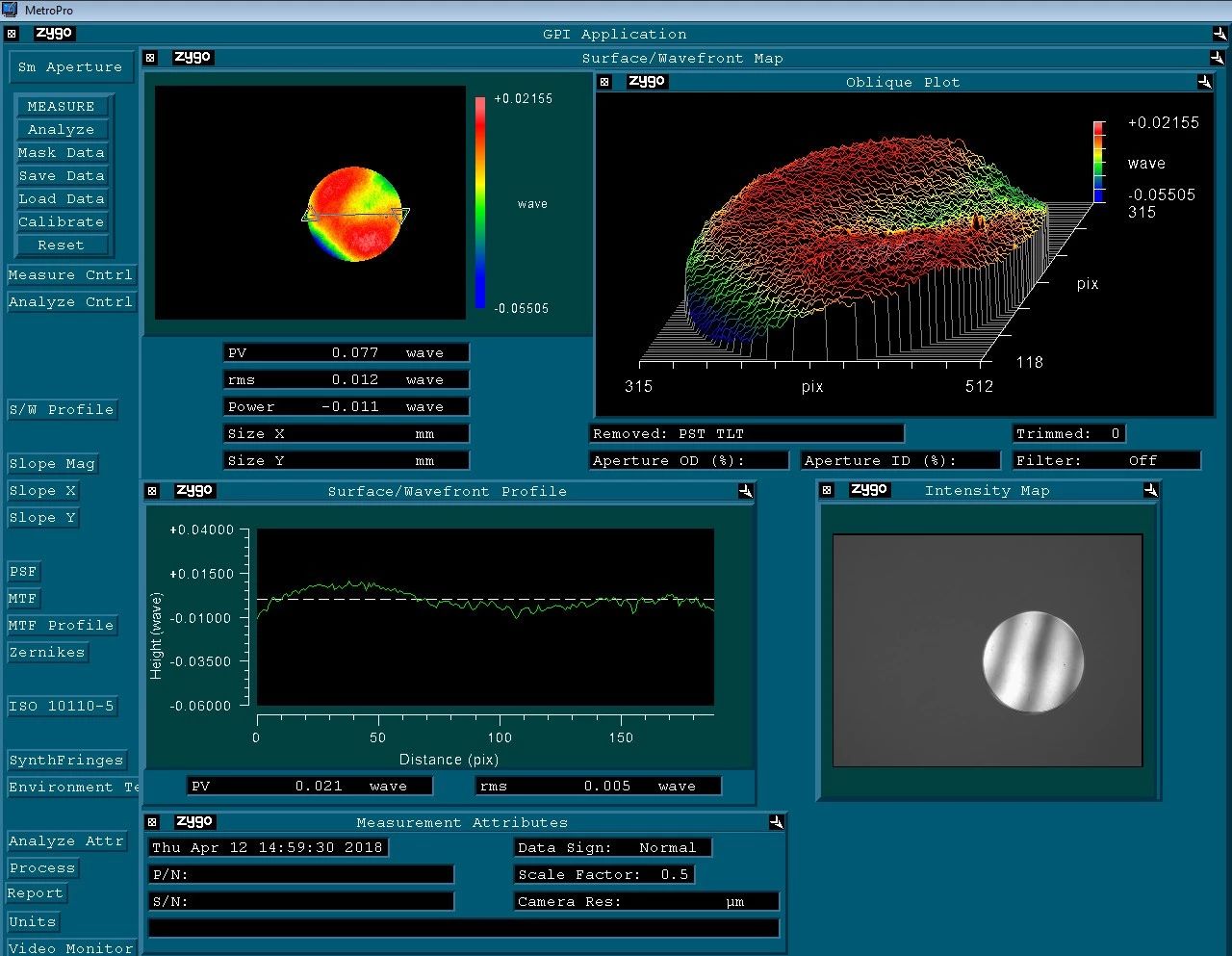Screen dimensions: 1232x956
Task: Click the Analyze button
Action: [x=62, y=129]
